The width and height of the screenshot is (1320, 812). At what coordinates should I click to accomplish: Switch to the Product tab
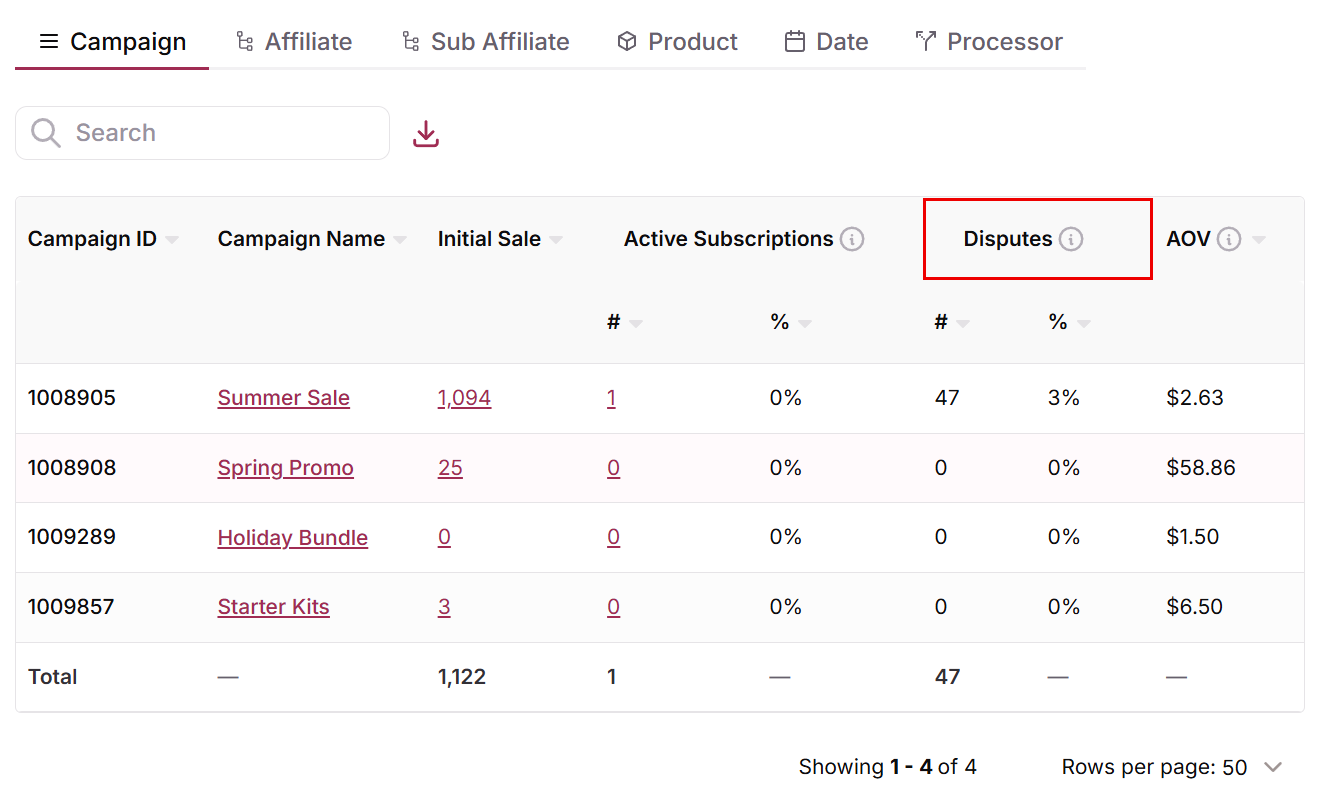tap(677, 42)
